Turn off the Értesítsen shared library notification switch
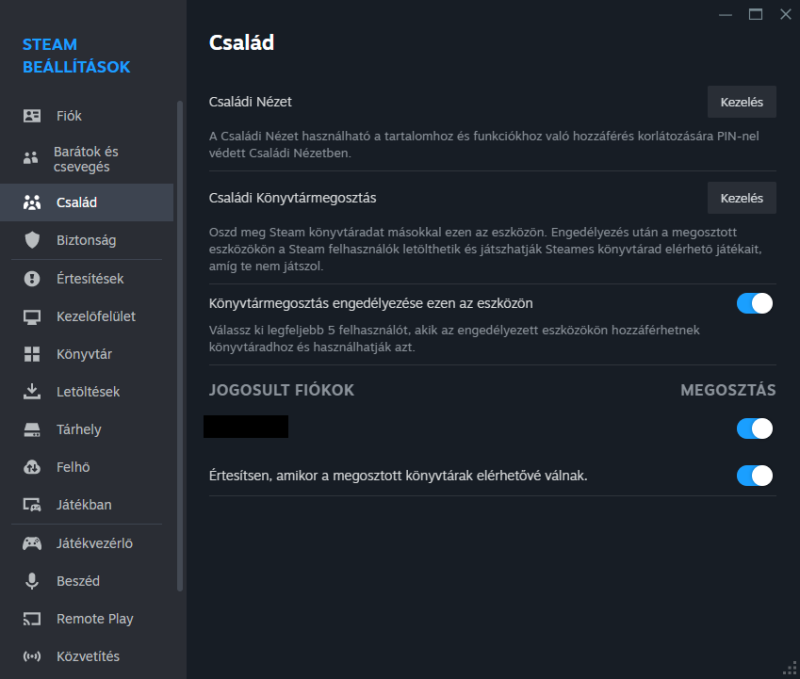The image size is (800, 679). click(x=755, y=475)
